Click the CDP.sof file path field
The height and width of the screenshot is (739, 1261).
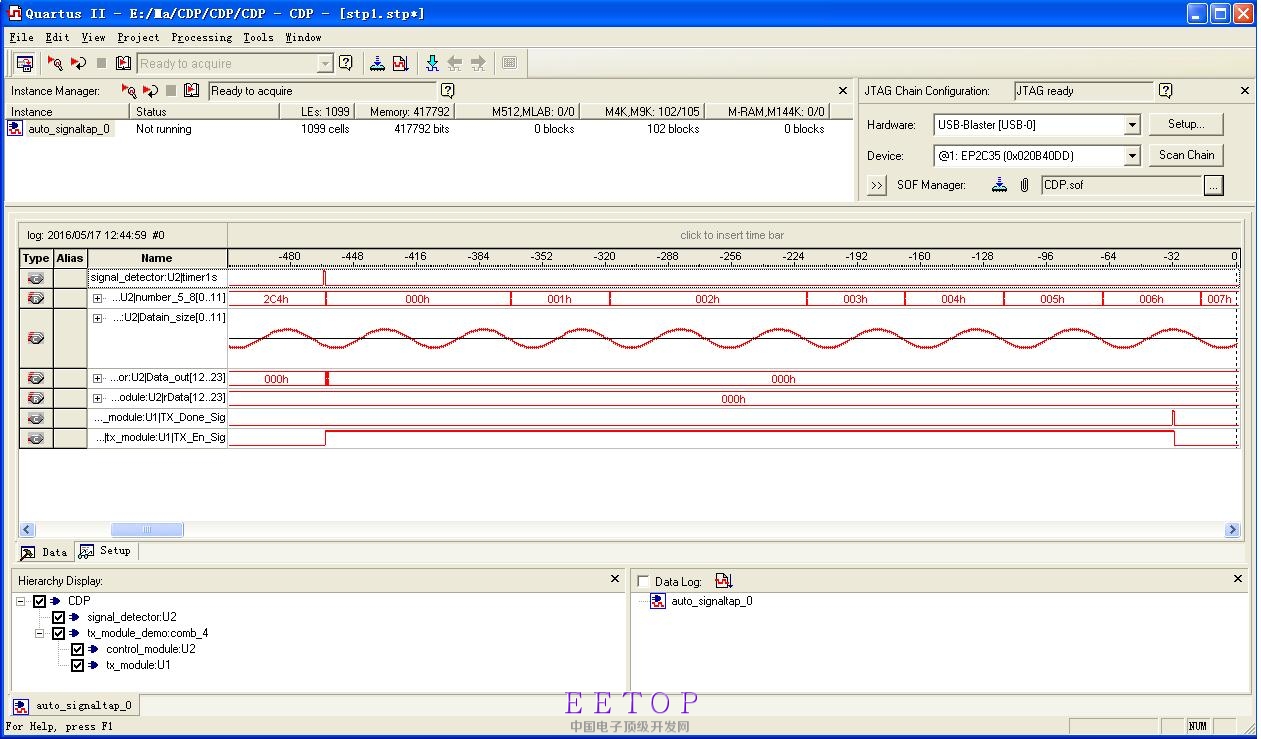click(1120, 185)
